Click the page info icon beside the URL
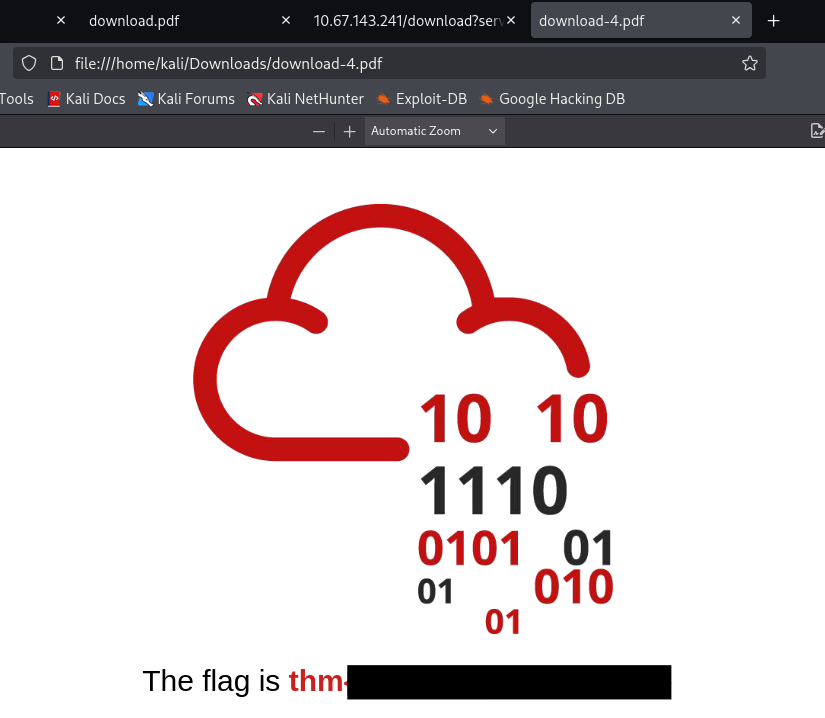 point(57,64)
